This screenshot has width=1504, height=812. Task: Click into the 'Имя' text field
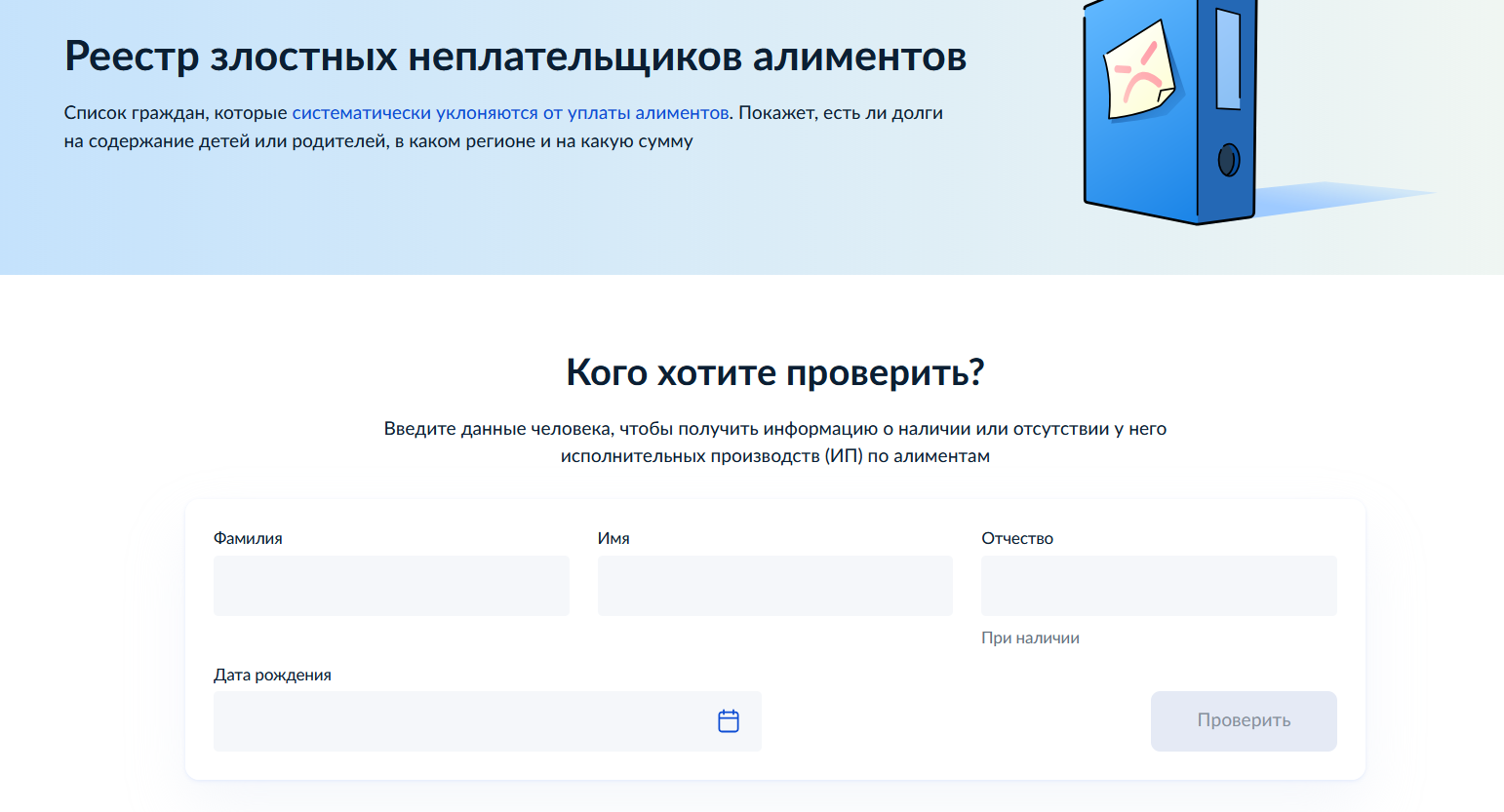click(x=774, y=586)
